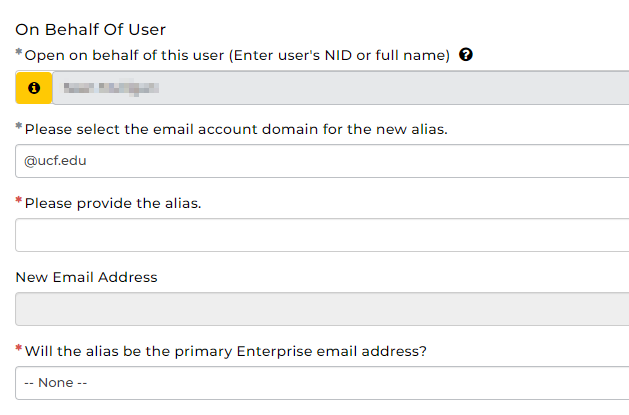Click 'Please select the email account domain' label
This screenshot has height=415, width=629.
click(236, 130)
